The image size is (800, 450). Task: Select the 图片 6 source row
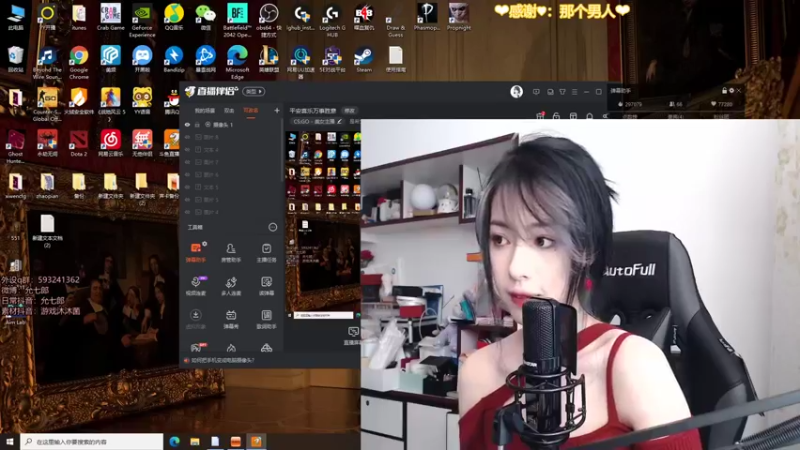[231, 174]
